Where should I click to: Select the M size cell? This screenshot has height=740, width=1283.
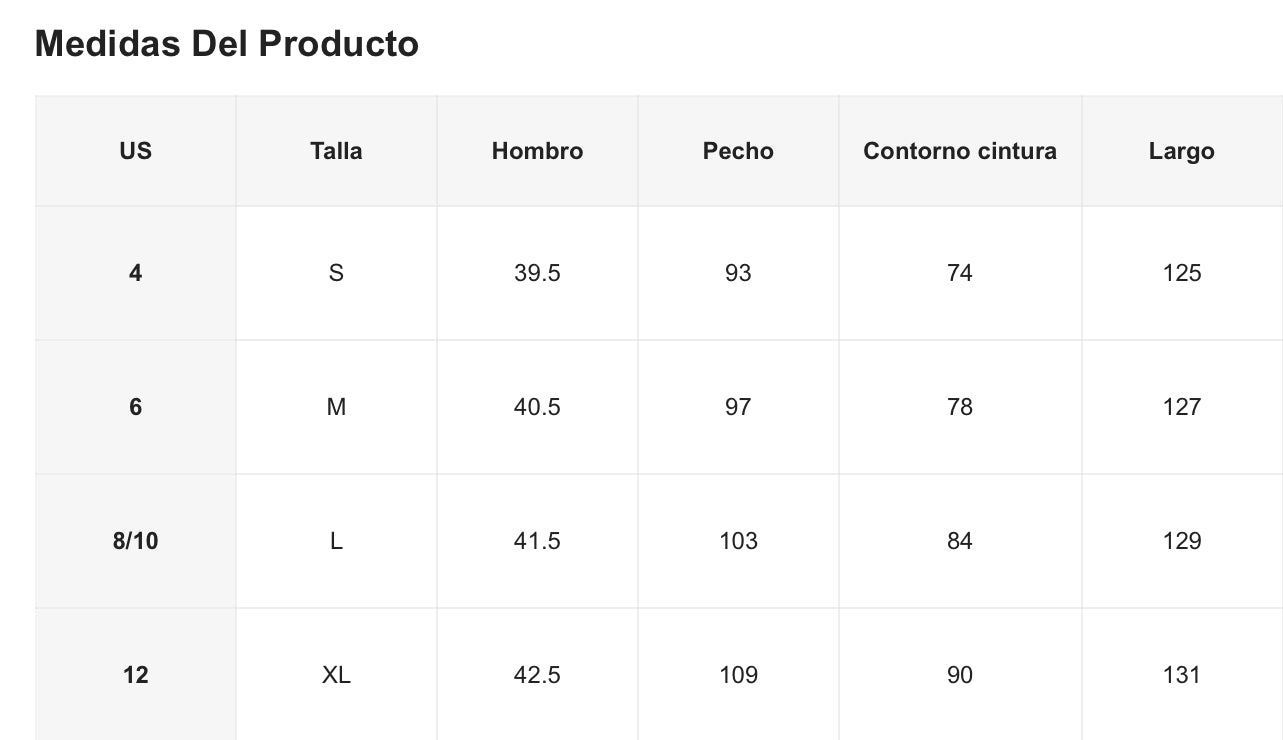click(336, 407)
